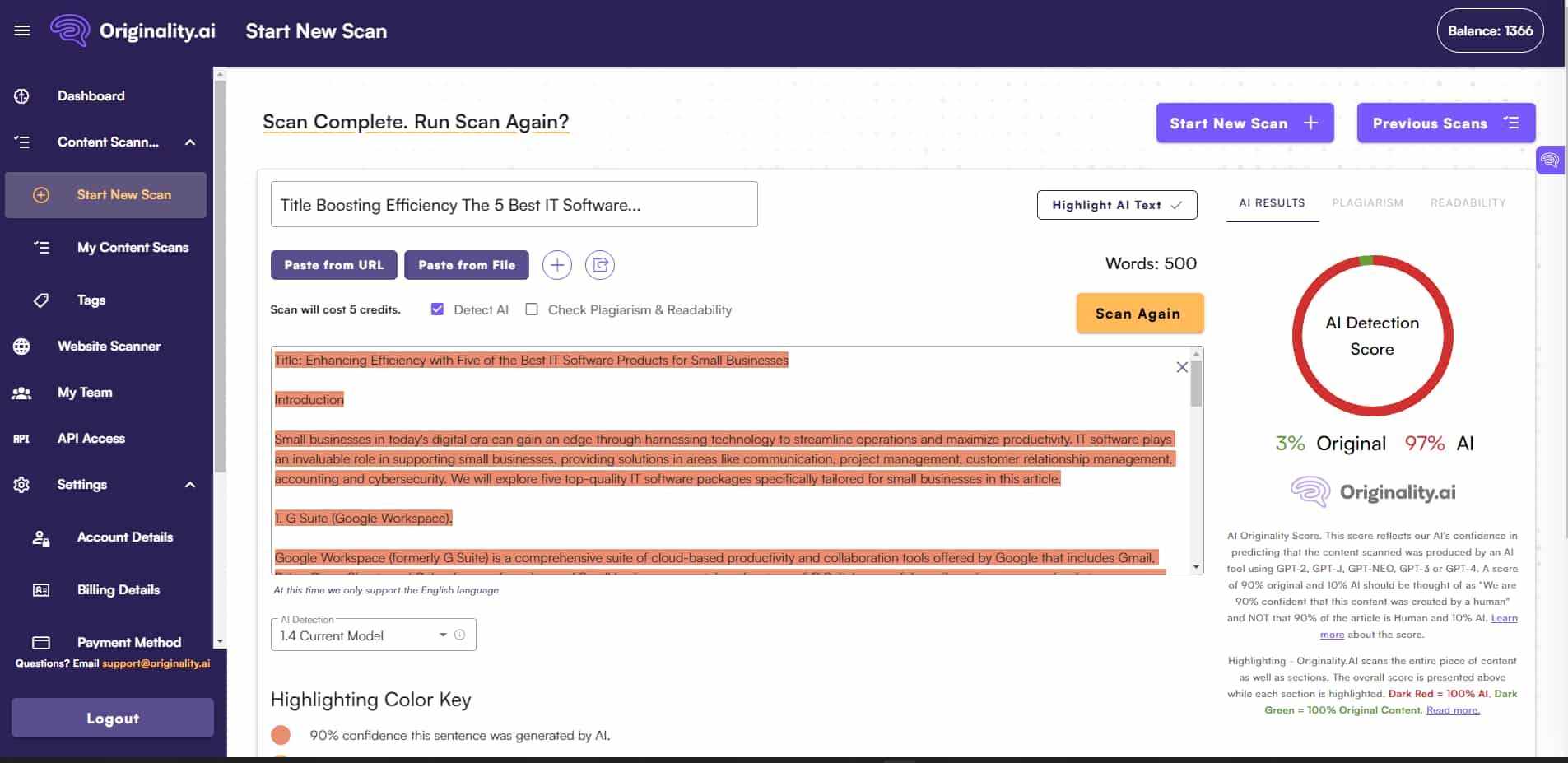The image size is (1568, 763).
Task: Click Paste from URL button
Action: (334, 265)
